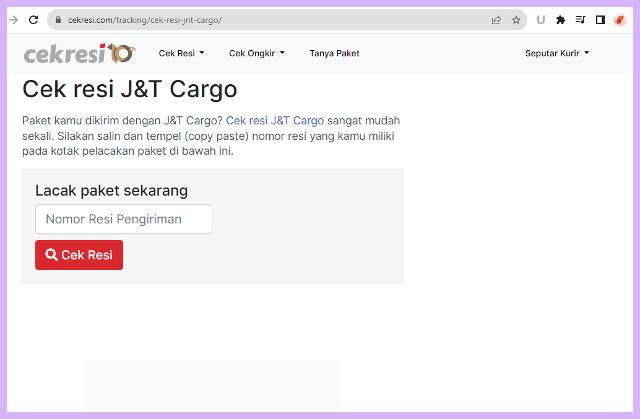Click the red Cek Resi button
Viewport: 640px width, 419px height.
coord(79,255)
